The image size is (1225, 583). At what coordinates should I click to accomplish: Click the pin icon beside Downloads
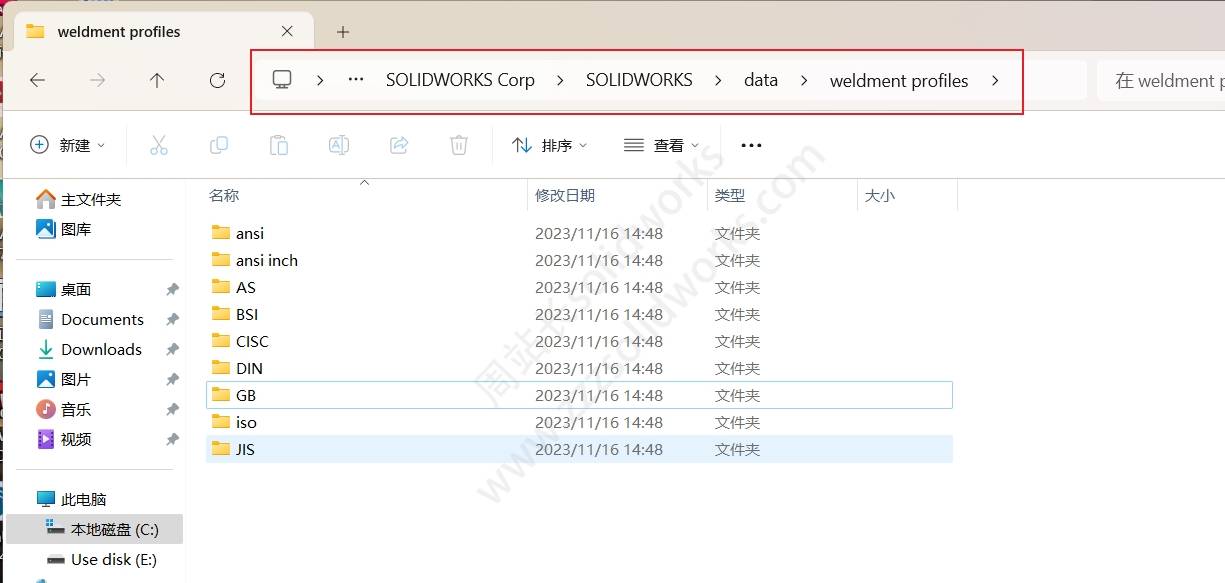tap(172, 349)
